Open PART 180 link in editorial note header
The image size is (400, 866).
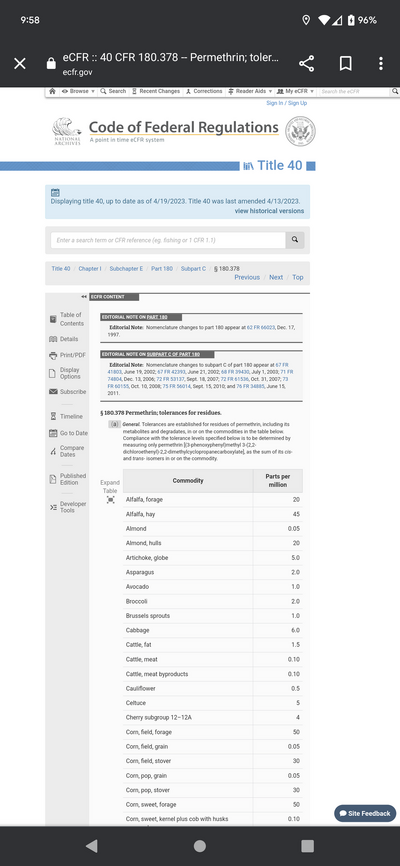point(156,317)
